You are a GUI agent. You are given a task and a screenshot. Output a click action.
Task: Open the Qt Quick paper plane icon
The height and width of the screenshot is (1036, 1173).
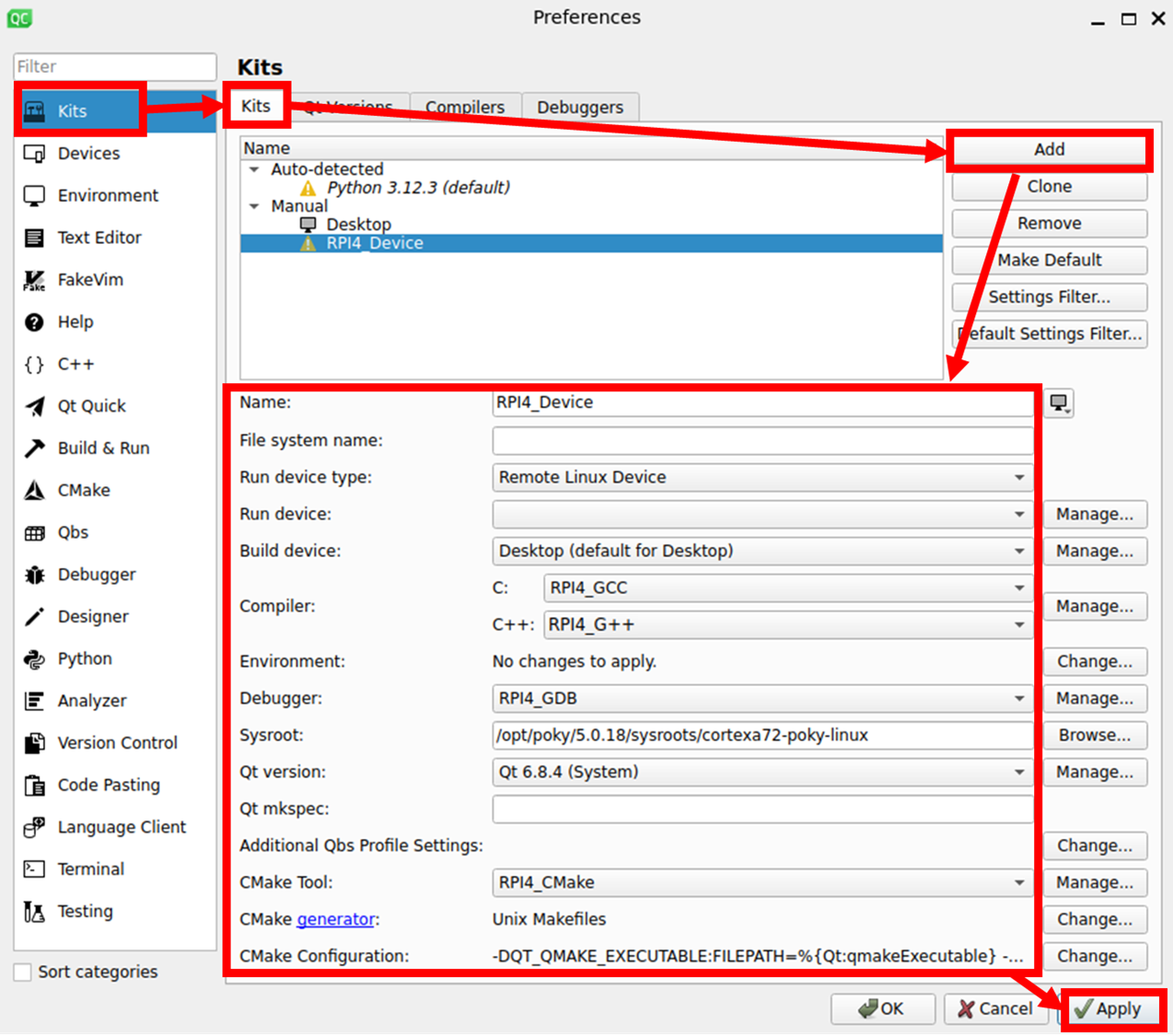[x=34, y=406]
